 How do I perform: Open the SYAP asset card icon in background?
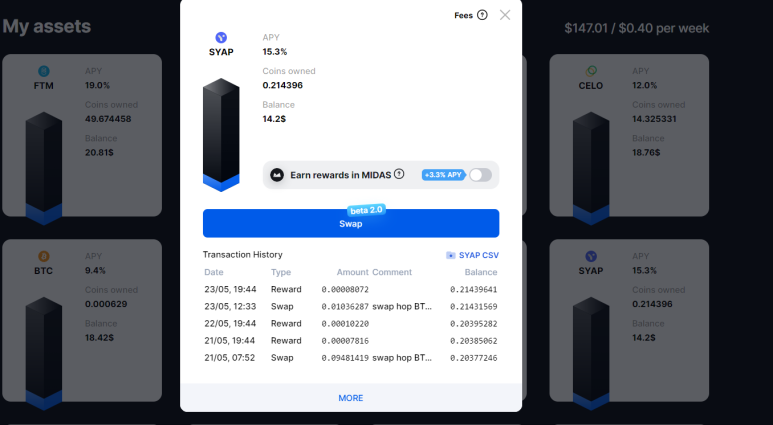pos(591,256)
